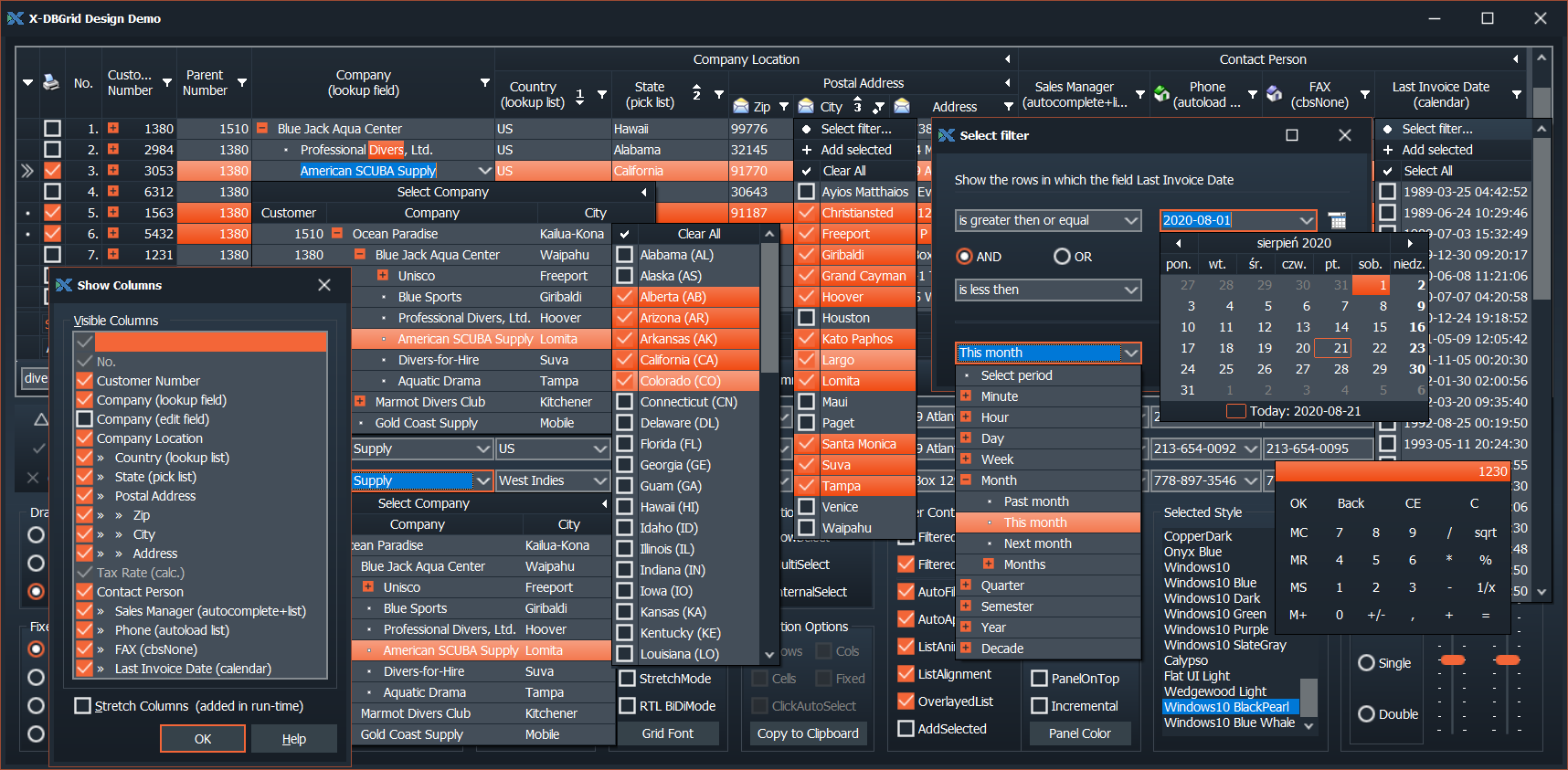Click the left orange vertical slider handle
Image resolution: width=1568 pixels, height=770 pixels.
(x=1452, y=659)
